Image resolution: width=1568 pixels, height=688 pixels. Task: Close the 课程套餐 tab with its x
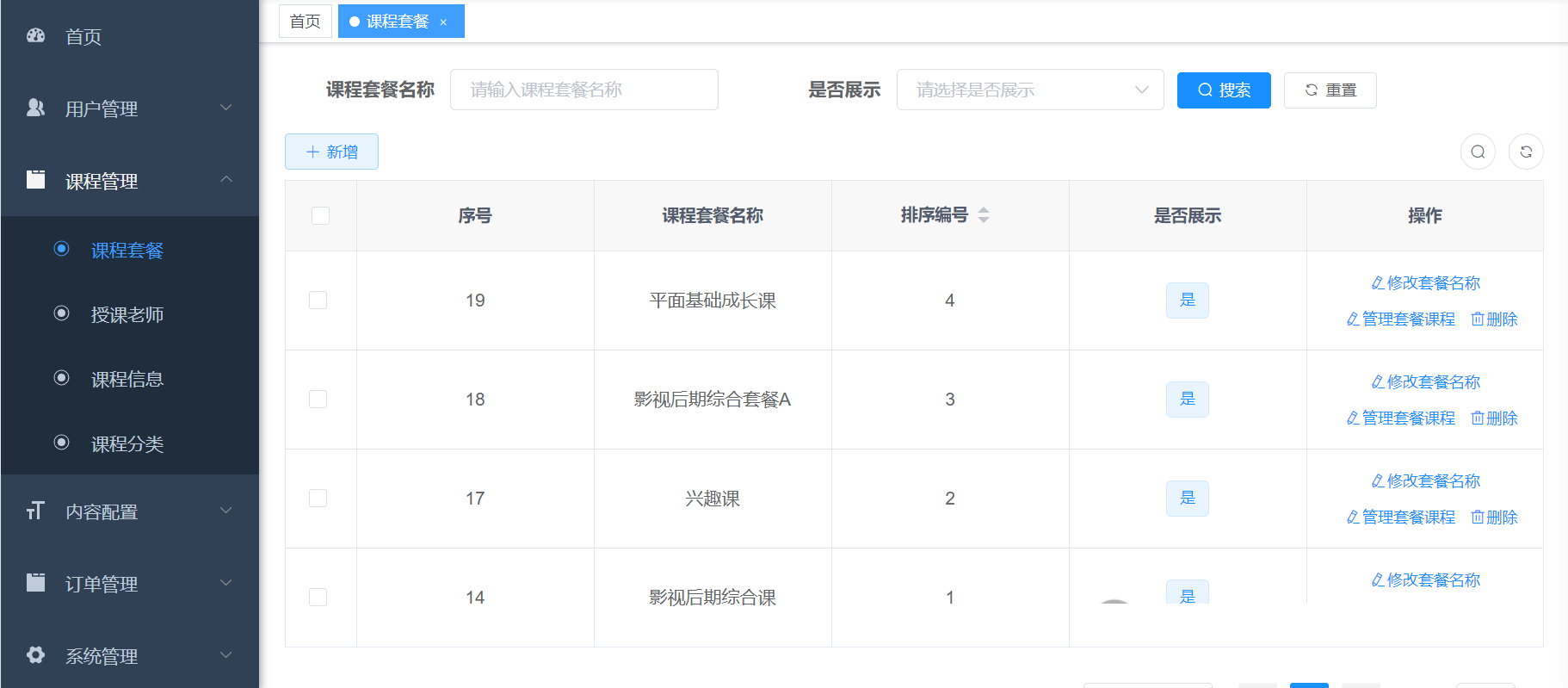443,22
